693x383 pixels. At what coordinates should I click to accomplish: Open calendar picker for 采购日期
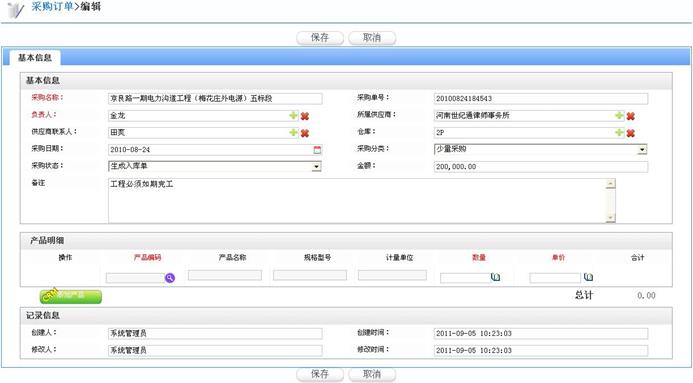coord(317,150)
